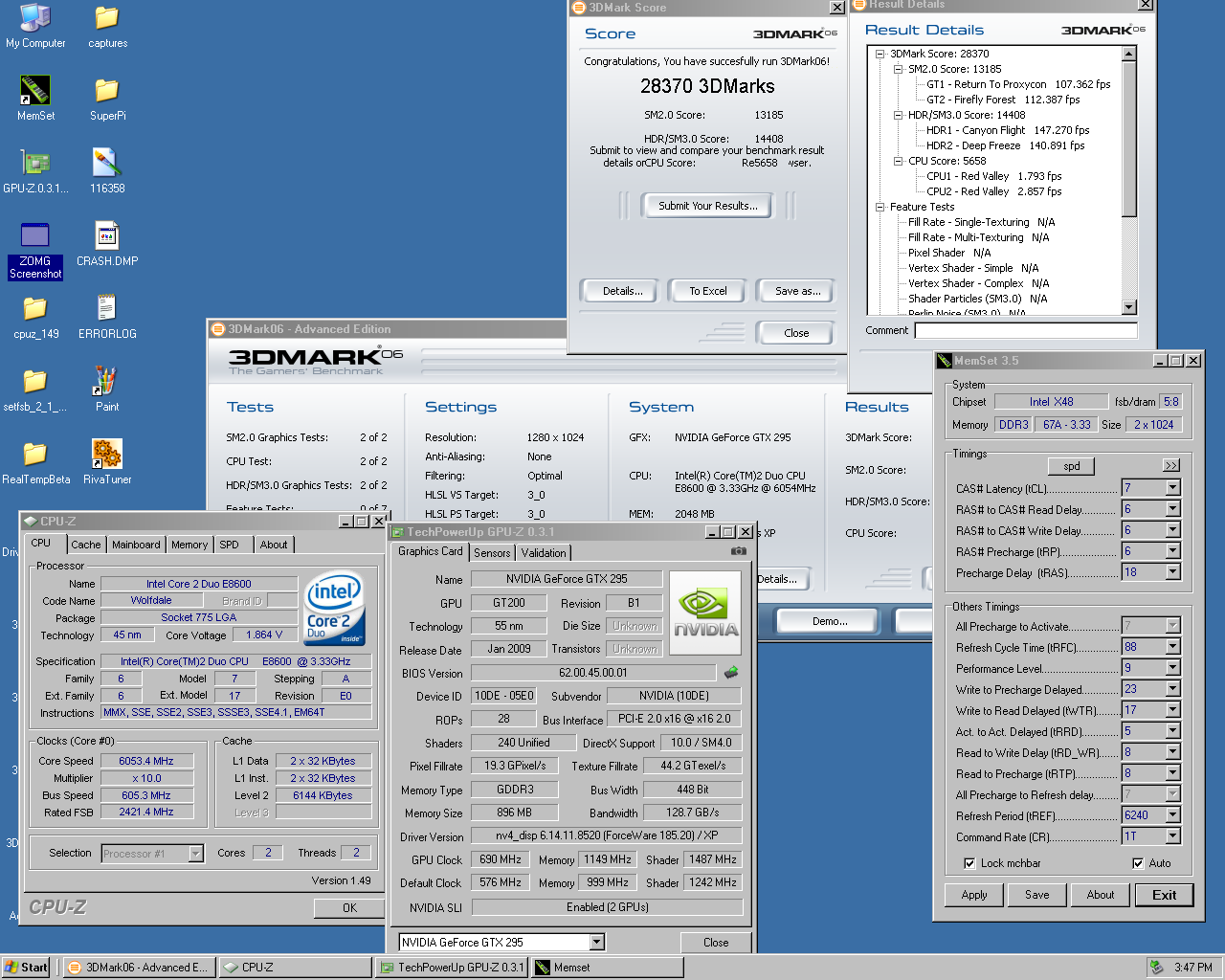Switch to the Memory tab in CPU-Z
Viewport: 1225px width, 980px height.
tap(189, 545)
